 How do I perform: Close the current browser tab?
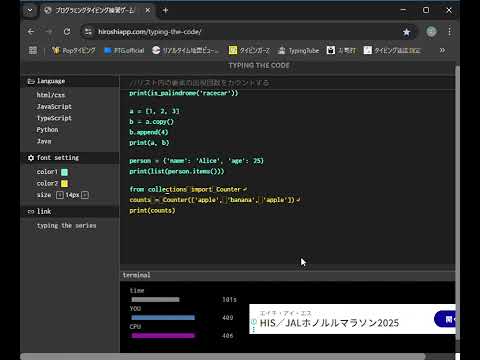[148, 11]
